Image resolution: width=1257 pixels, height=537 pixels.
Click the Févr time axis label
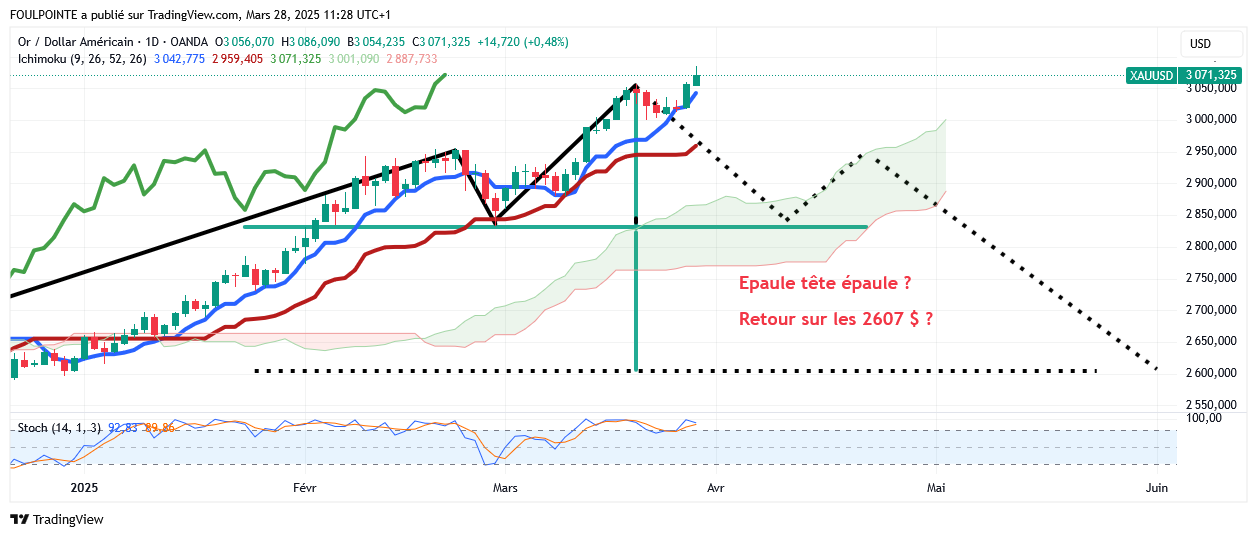coord(305,488)
